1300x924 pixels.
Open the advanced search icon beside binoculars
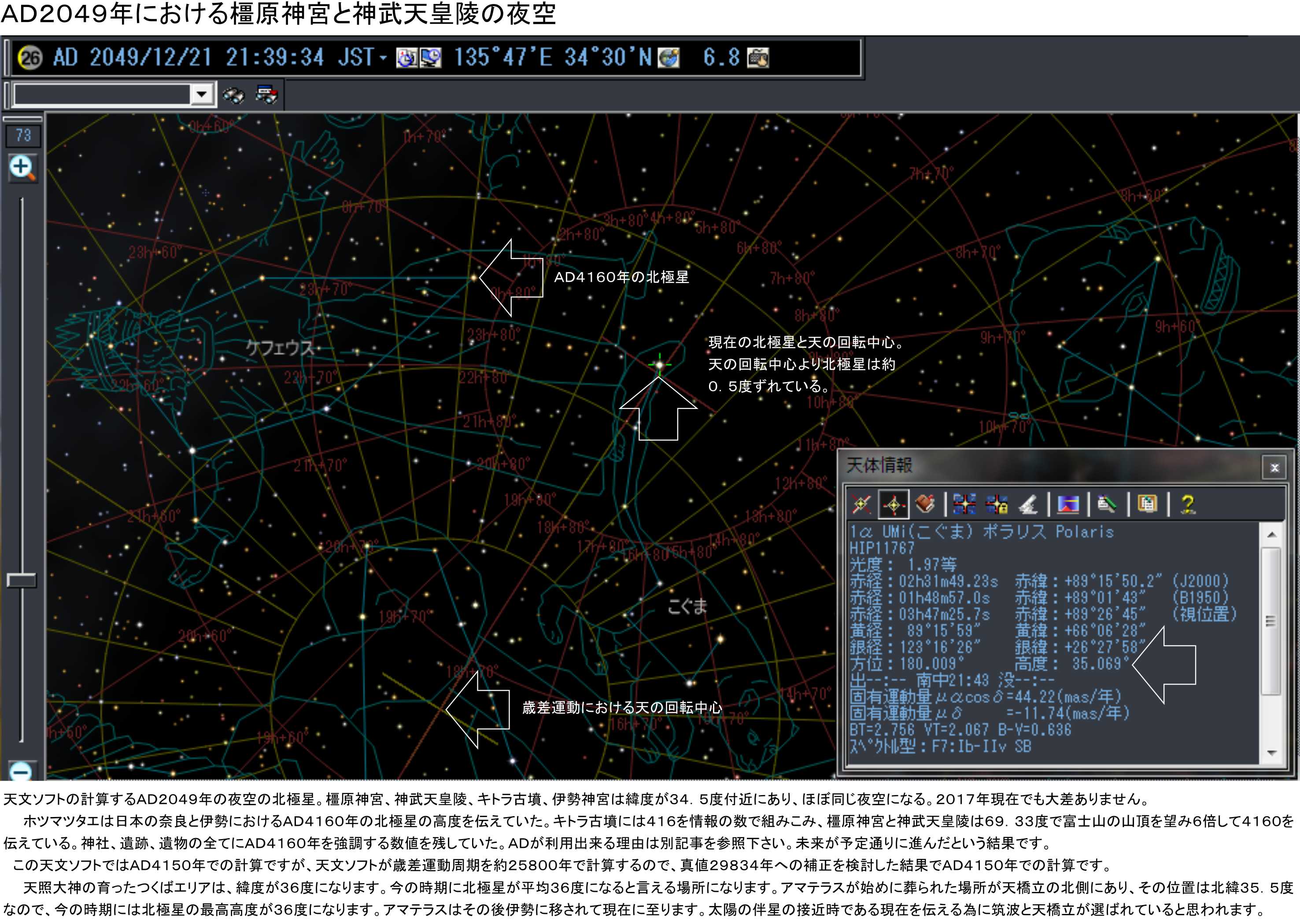(x=266, y=95)
